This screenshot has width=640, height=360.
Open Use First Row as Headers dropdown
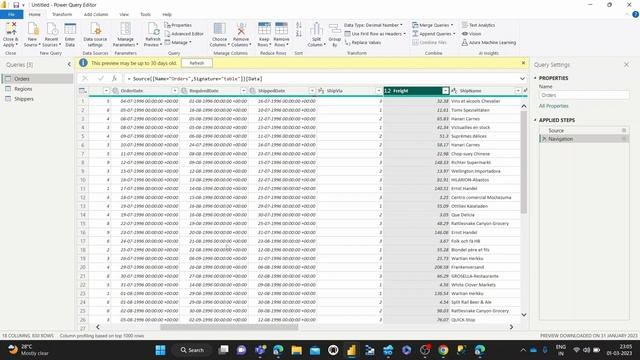coord(375,34)
